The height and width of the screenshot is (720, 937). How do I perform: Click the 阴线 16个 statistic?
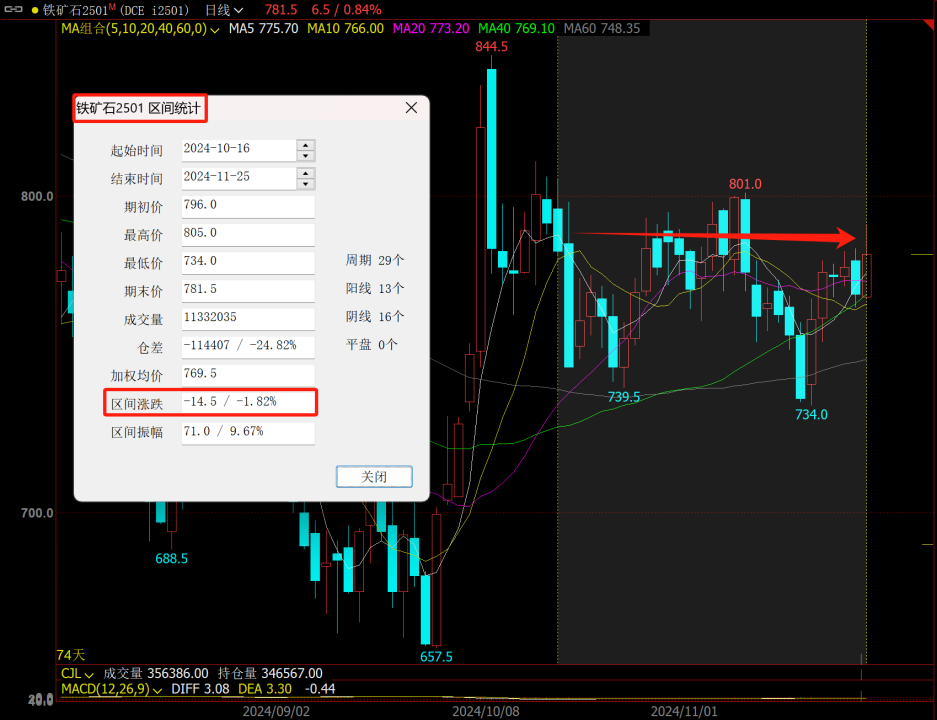[375, 317]
